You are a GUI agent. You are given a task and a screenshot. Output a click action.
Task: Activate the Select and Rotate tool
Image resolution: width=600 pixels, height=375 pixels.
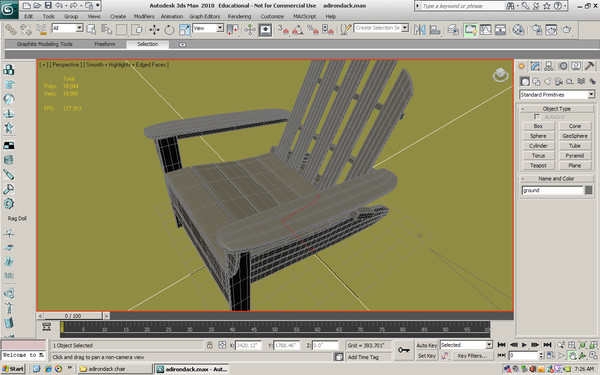point(169,30)
